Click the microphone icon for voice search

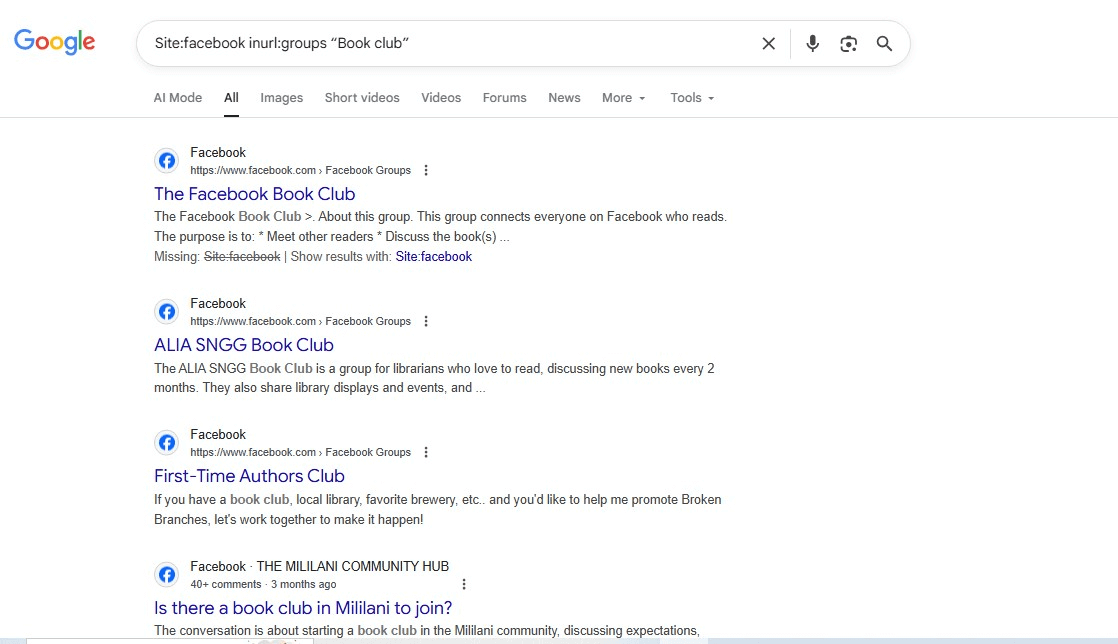812,43
